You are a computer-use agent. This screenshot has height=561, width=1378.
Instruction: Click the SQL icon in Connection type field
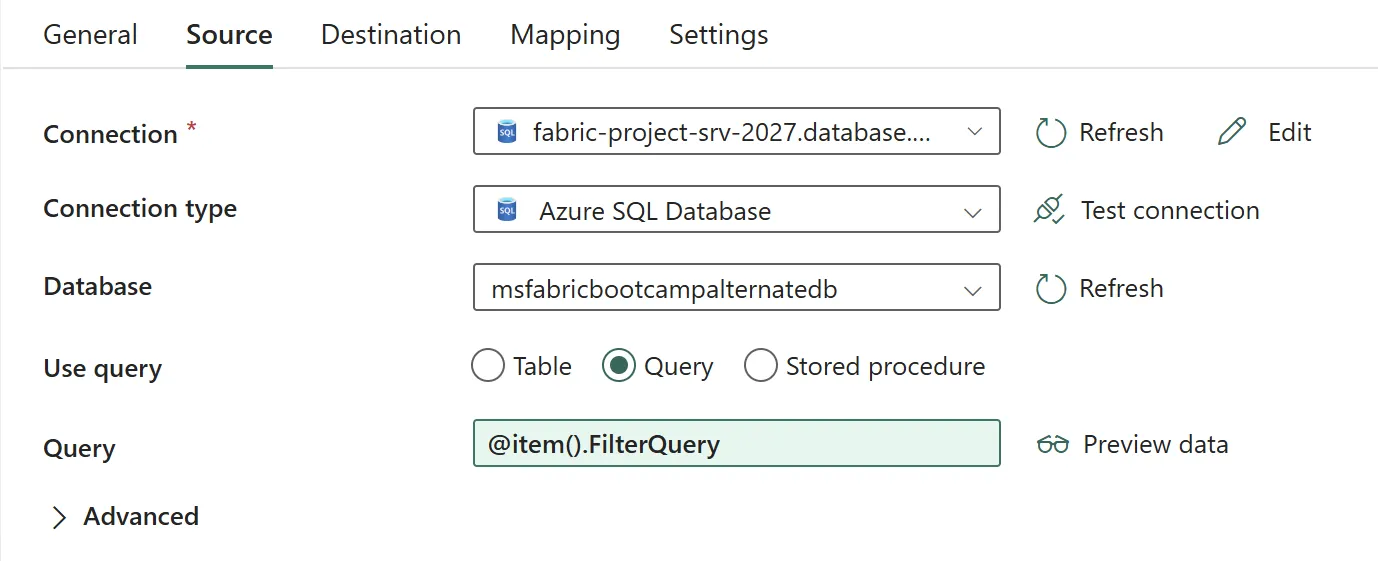507,210
